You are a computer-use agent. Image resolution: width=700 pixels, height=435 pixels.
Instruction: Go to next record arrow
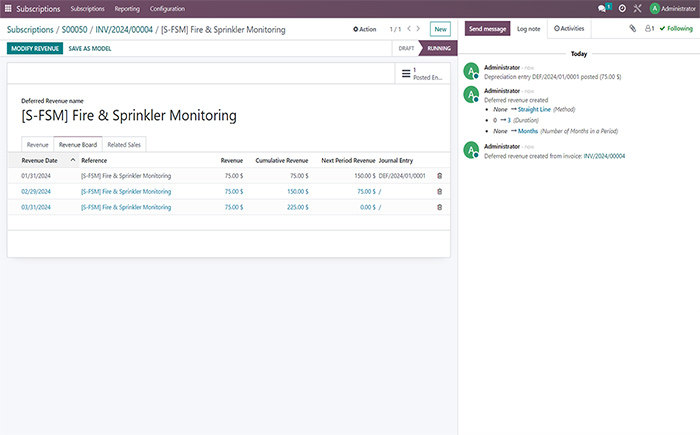click(418, 29)
